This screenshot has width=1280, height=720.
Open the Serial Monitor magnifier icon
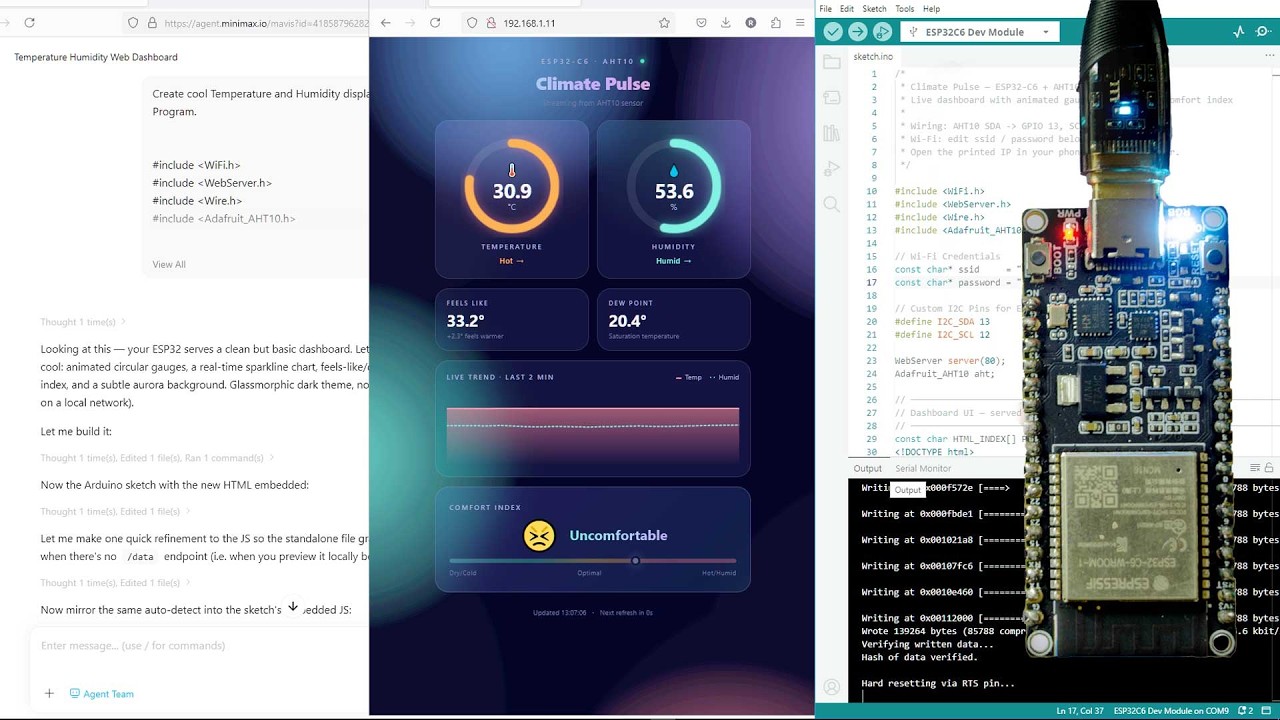(1265, 32)
